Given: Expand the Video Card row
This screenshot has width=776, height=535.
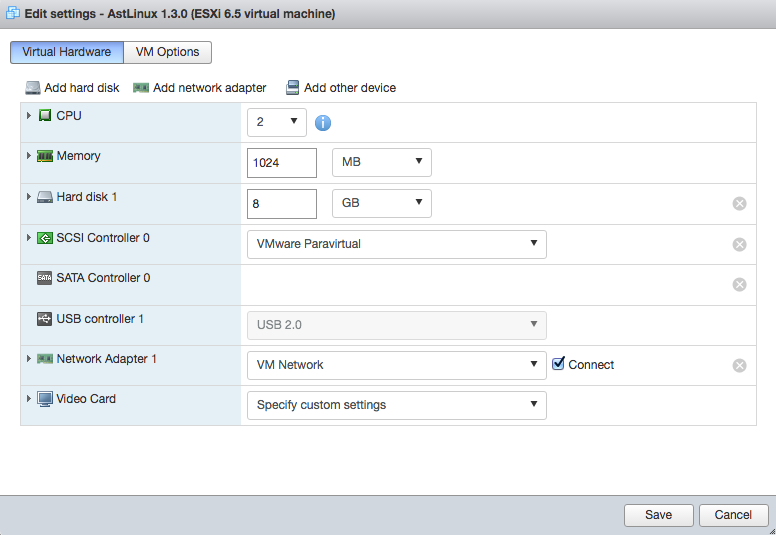Looking at the screenshot, I should tap(29, 398).
